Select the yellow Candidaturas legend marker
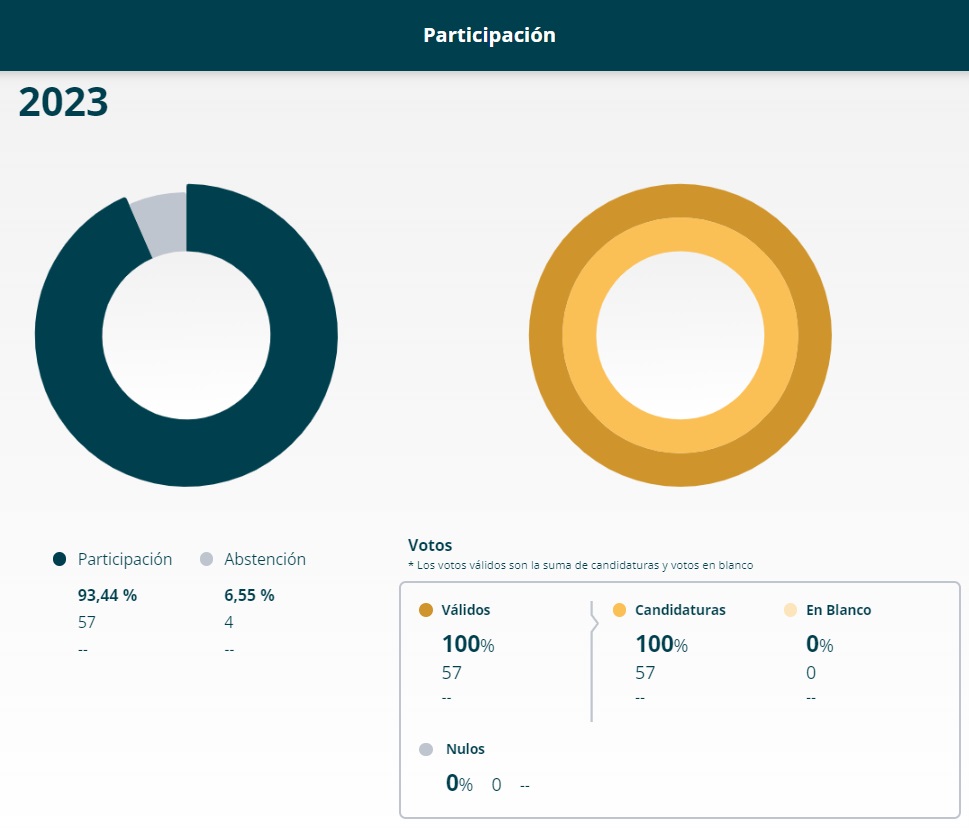This screenshot has height=828, width=969. click(619, 610)
